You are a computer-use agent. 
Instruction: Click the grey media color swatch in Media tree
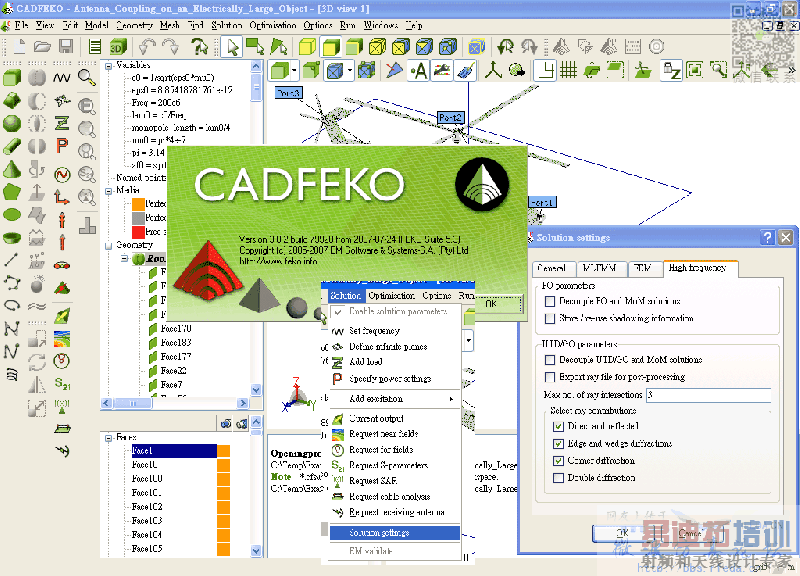point(138,218)
